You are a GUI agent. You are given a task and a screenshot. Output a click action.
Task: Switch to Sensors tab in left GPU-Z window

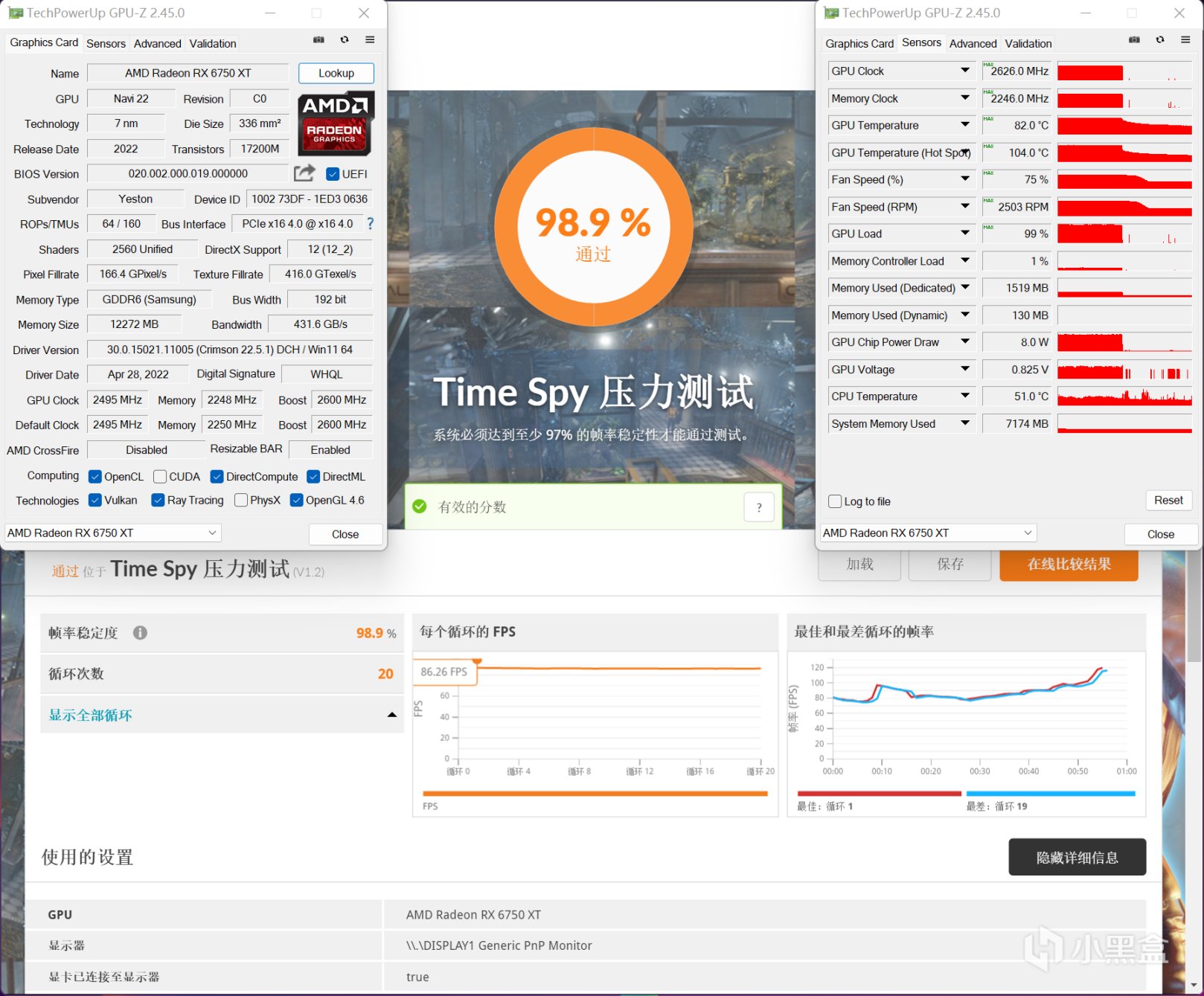[x=106, y=43]
